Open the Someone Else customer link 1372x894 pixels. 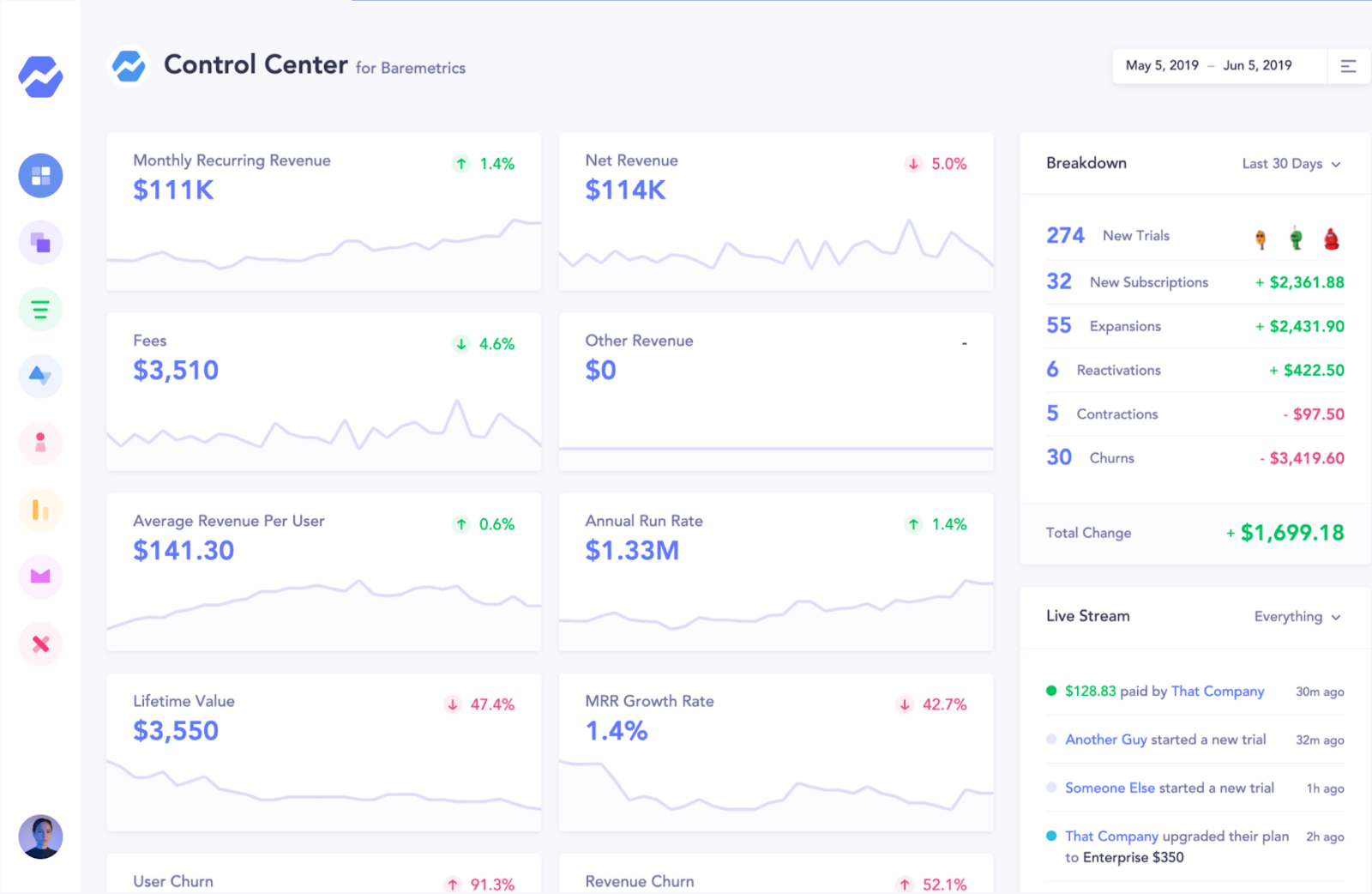1110,788
